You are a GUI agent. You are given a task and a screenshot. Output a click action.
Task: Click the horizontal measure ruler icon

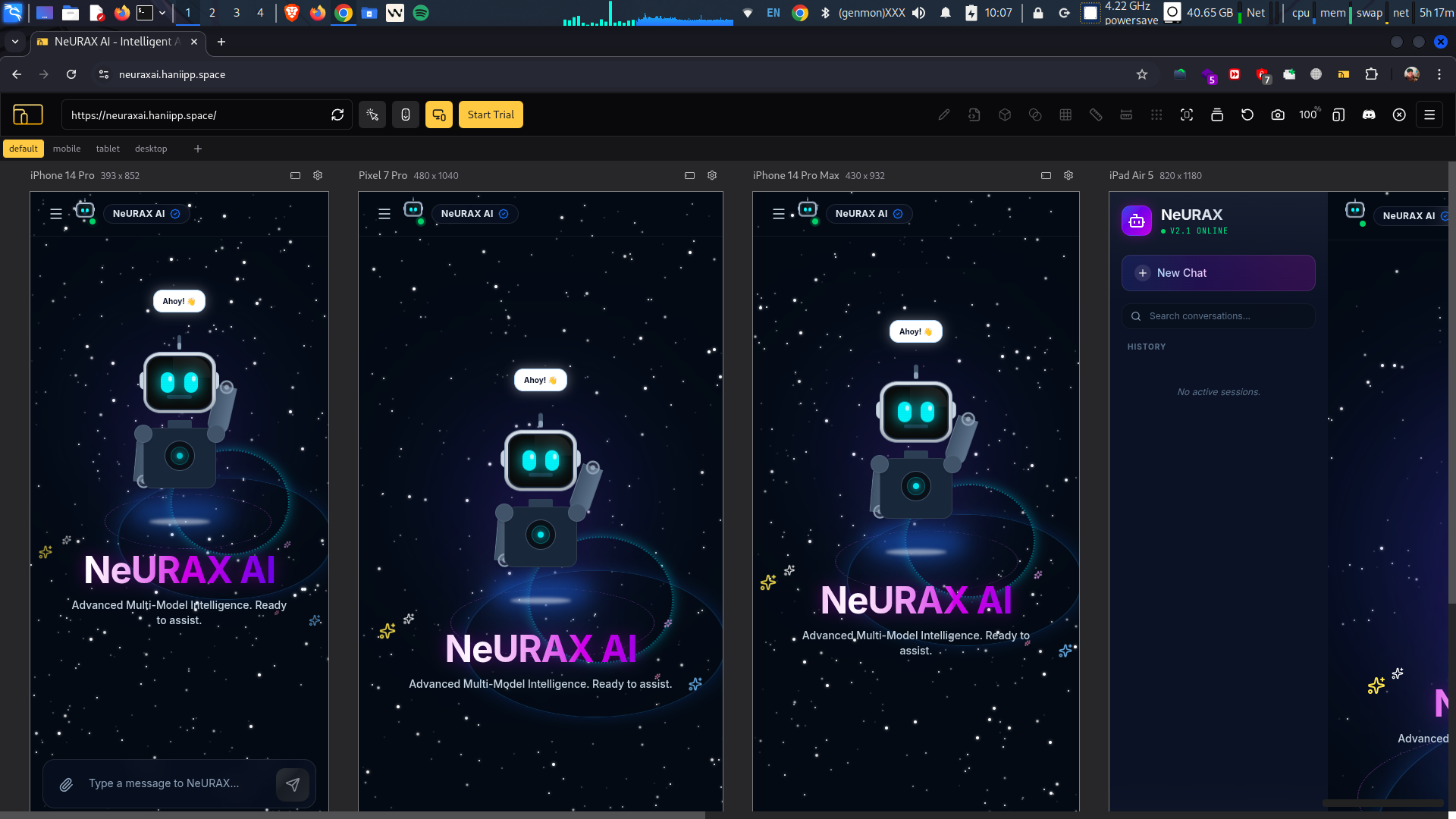click(1126, 115)
